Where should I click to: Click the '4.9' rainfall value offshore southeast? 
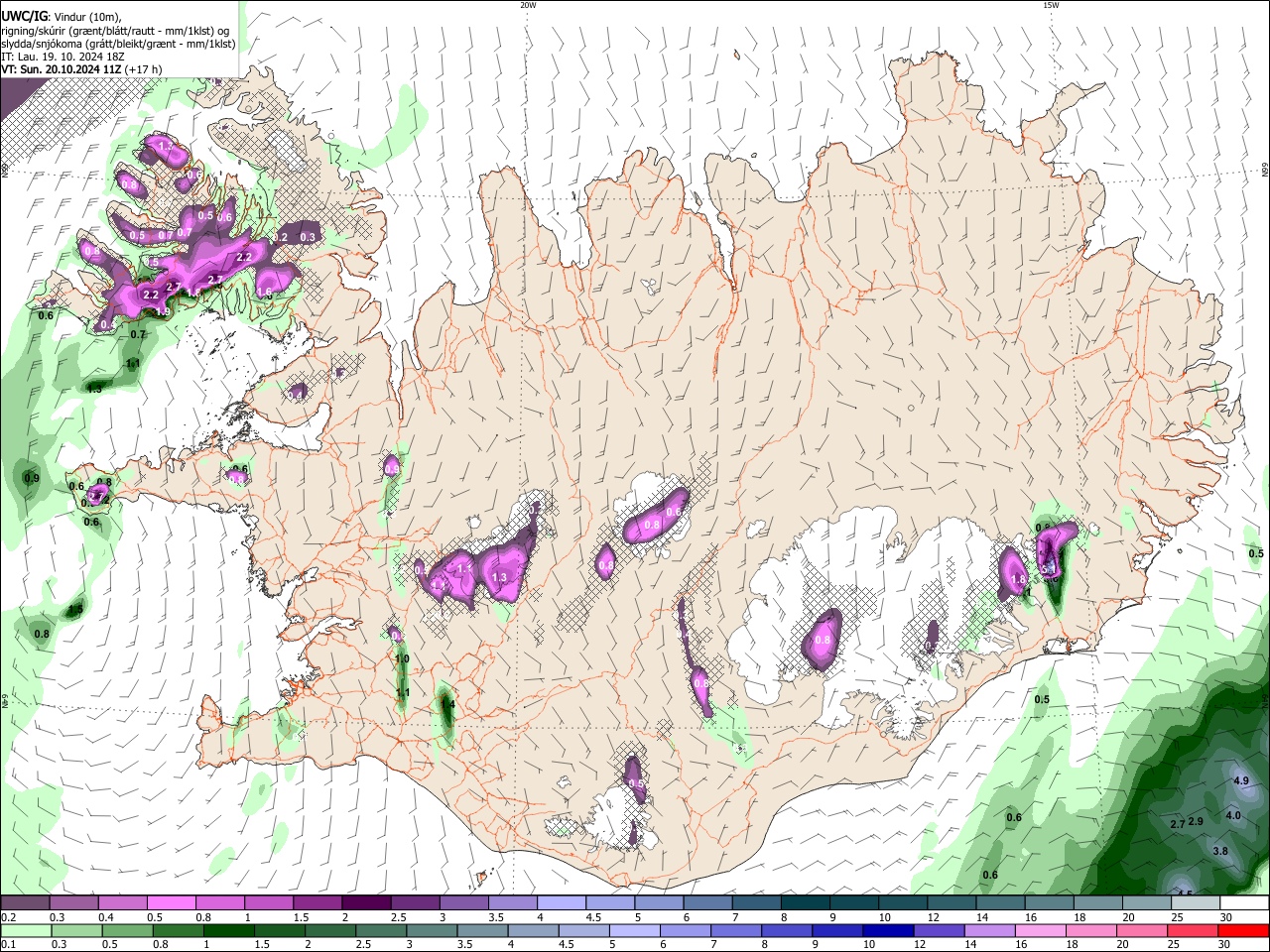click(x=1240, y=781)
